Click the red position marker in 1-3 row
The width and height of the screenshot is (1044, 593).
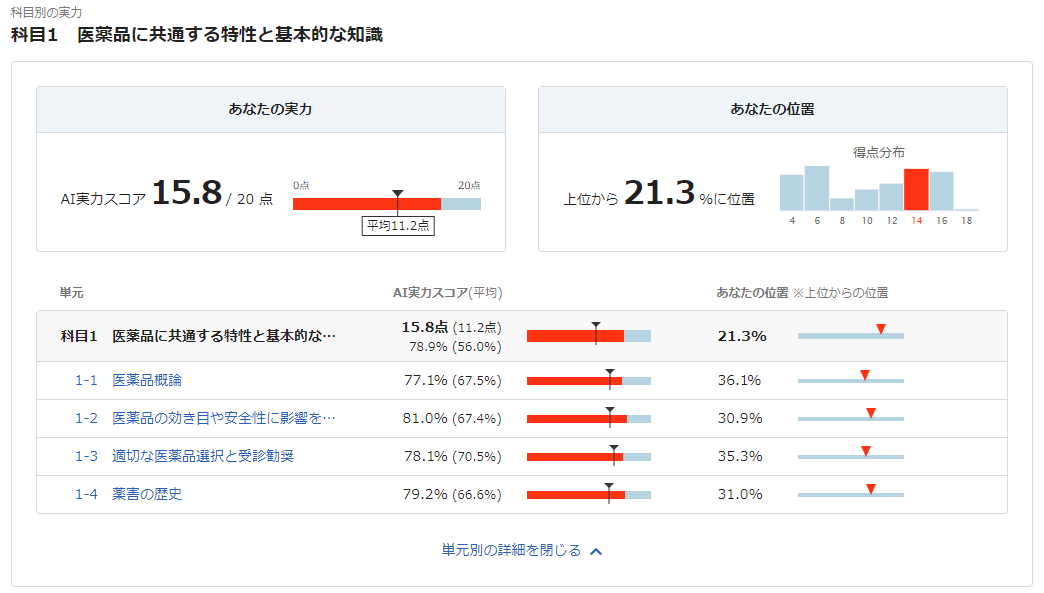click(866, 451)
